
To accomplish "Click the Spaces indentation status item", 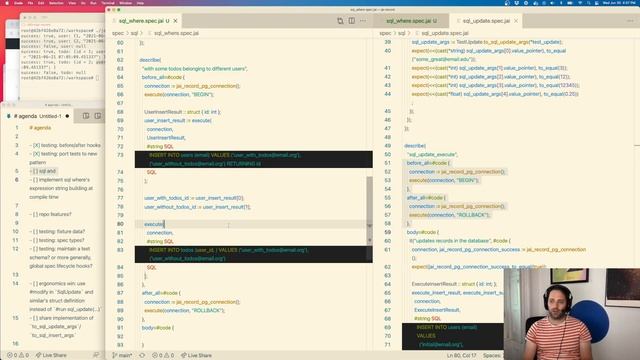I will click(x=492, y=356).
